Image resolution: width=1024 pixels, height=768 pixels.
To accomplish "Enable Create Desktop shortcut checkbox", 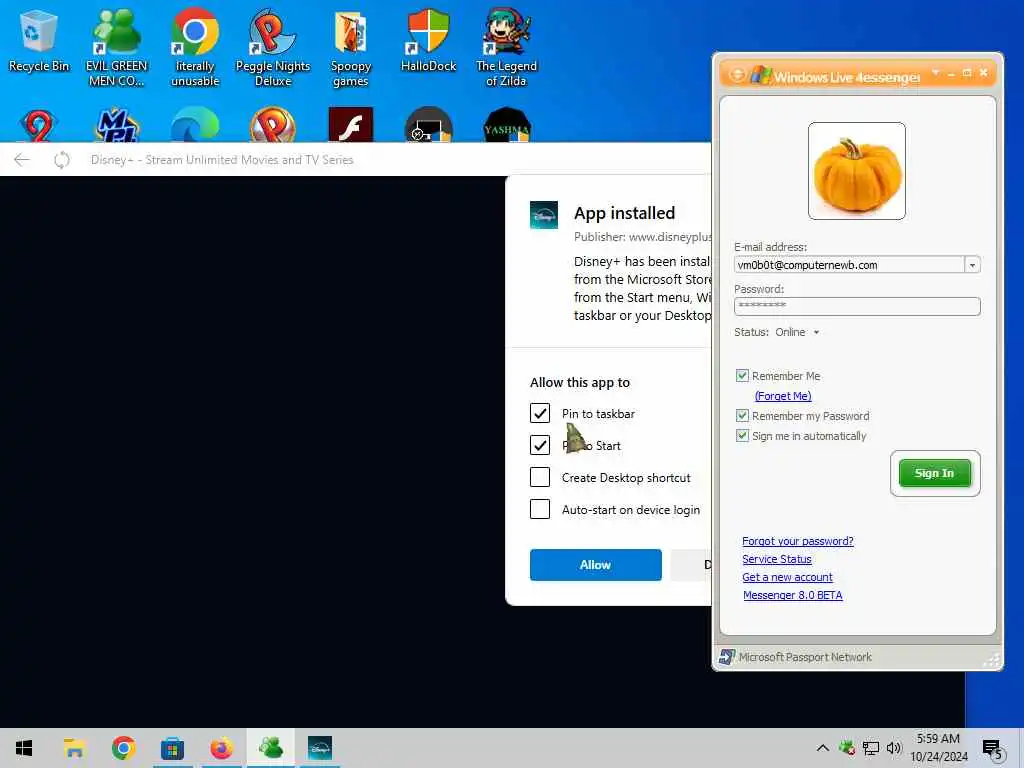I will pos(540,477).
